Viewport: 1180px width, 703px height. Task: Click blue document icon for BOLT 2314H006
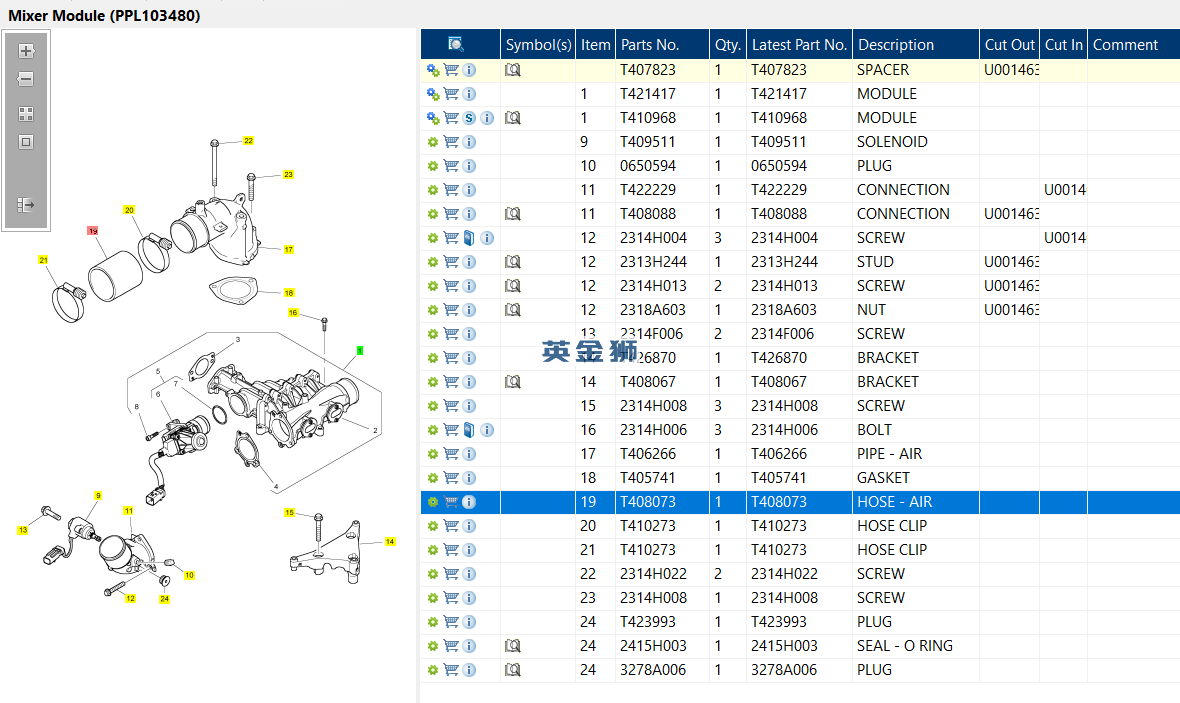tap(469, 431)
